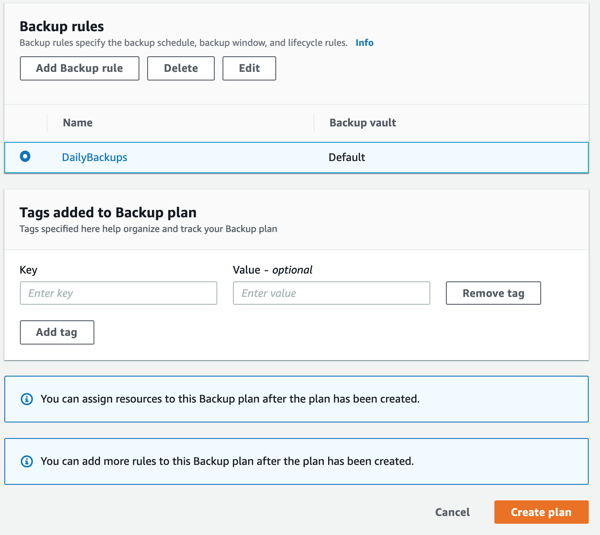600x535 pixels.
Task: Click the orange Create plan button
Action: coord(541,512)
